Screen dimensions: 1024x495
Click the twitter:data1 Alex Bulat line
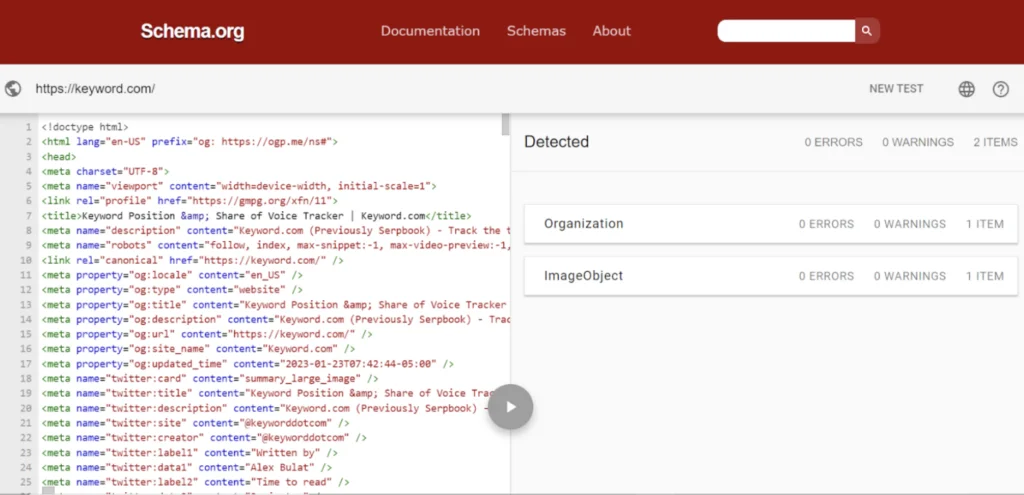187,467
